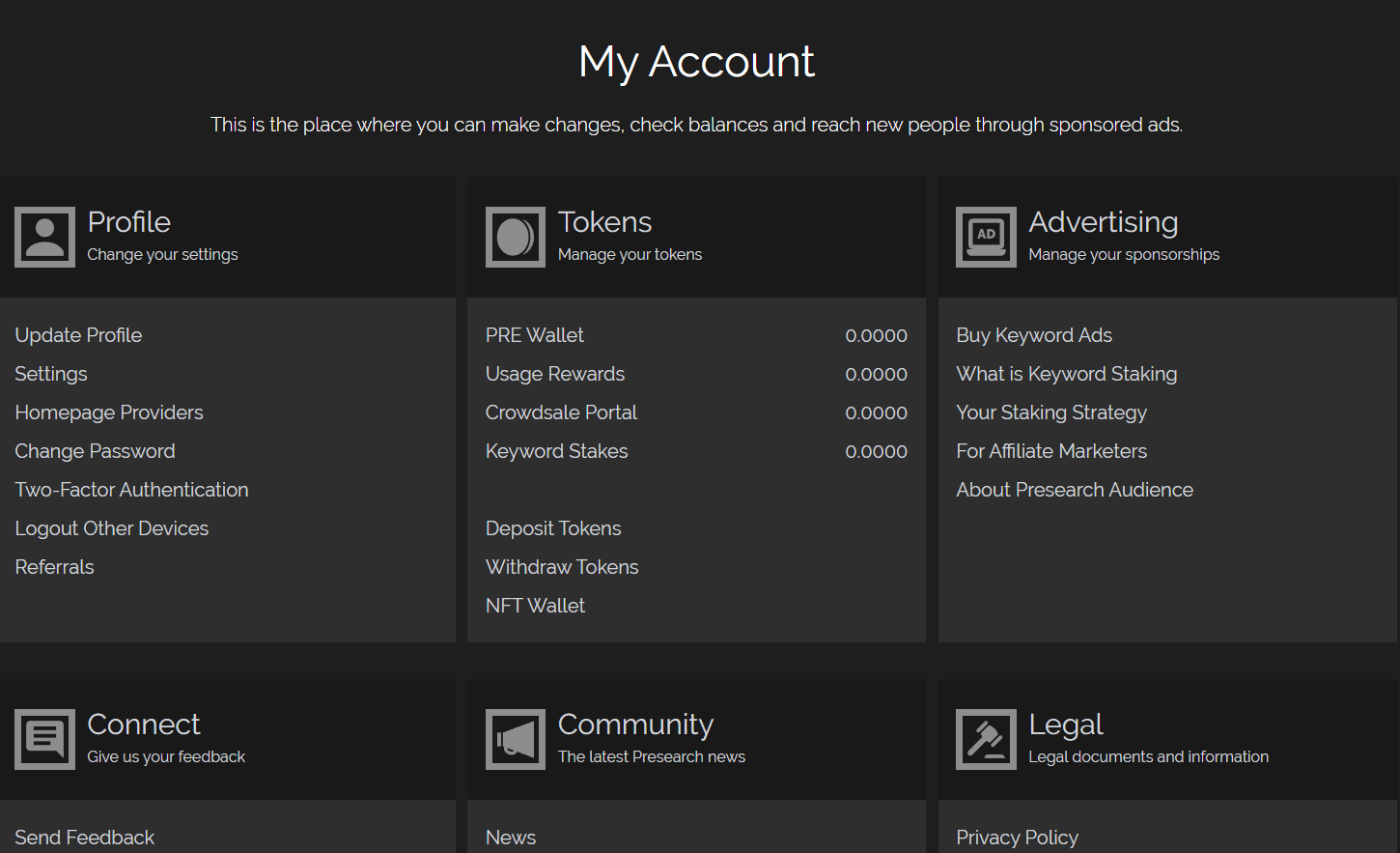Viewport: 1400px width, 853px height.
Task: Click the Legal gavel icon
Action: (986, 739)
